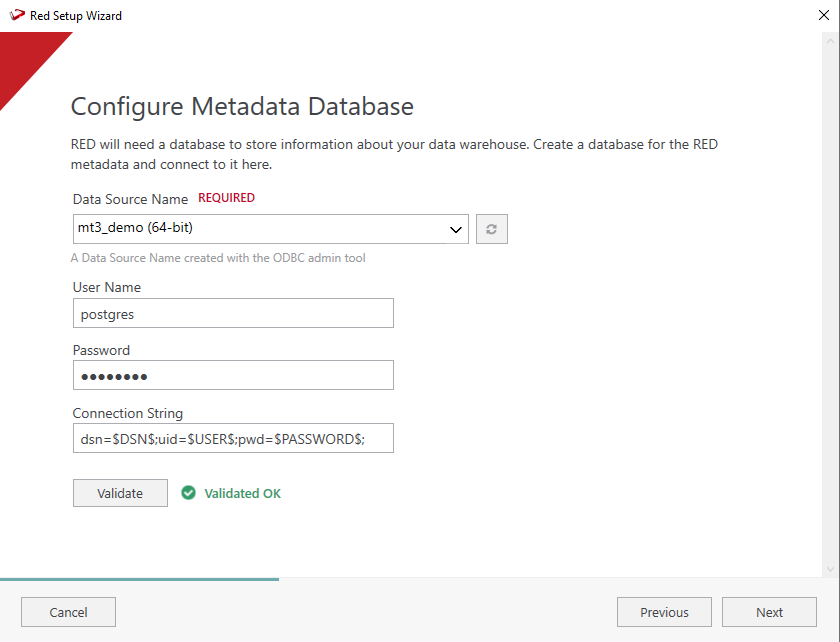Click the Validated OK status text
Image resolution: width=840 pixels, height=642 pixels.
pos(243,493)
